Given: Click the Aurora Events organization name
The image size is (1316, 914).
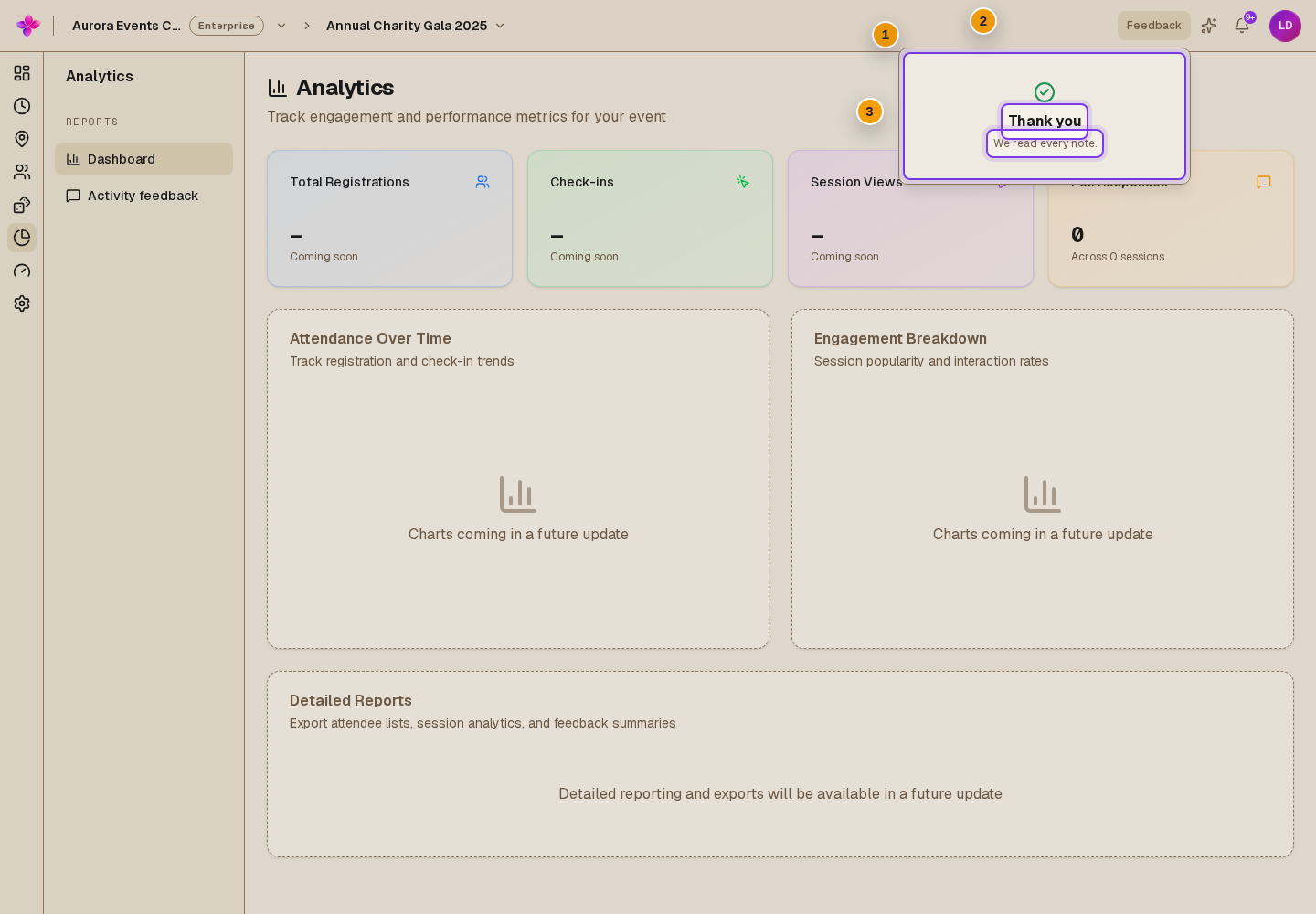Looking at the screenshot, I should click(x=126, y=26).
